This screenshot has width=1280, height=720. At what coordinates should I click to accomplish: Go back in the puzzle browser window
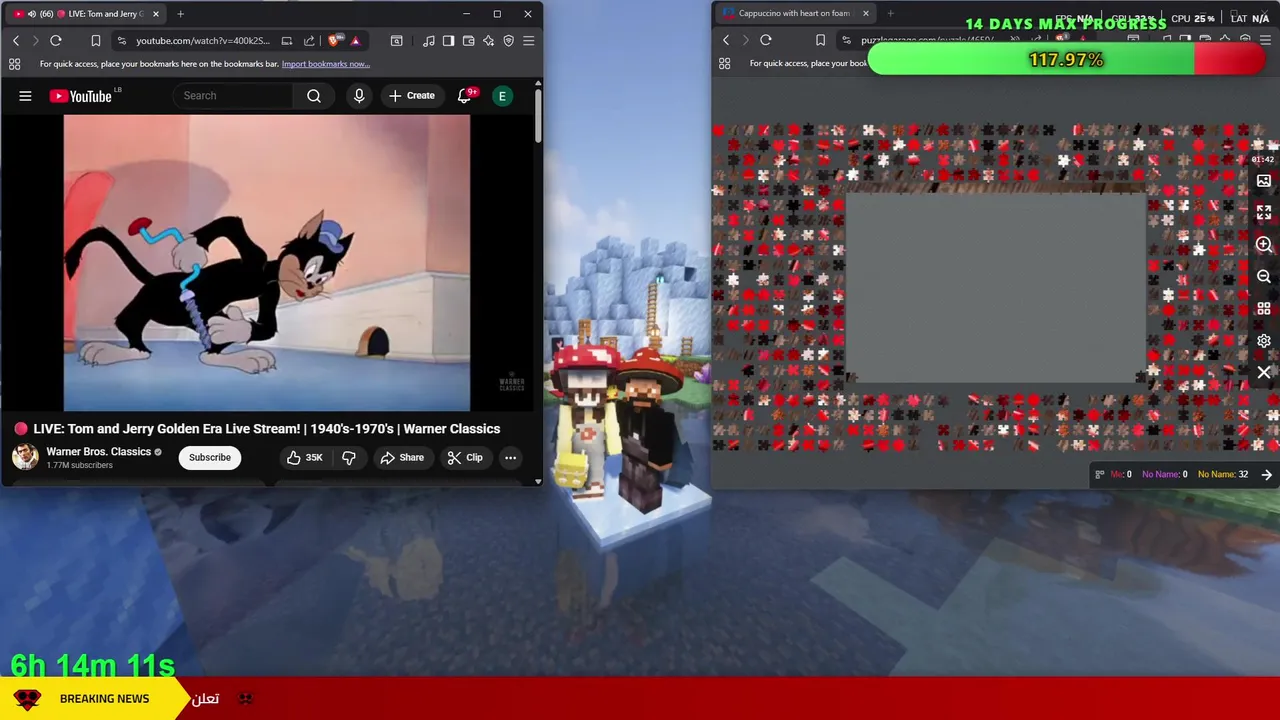(x=726, y=40)
